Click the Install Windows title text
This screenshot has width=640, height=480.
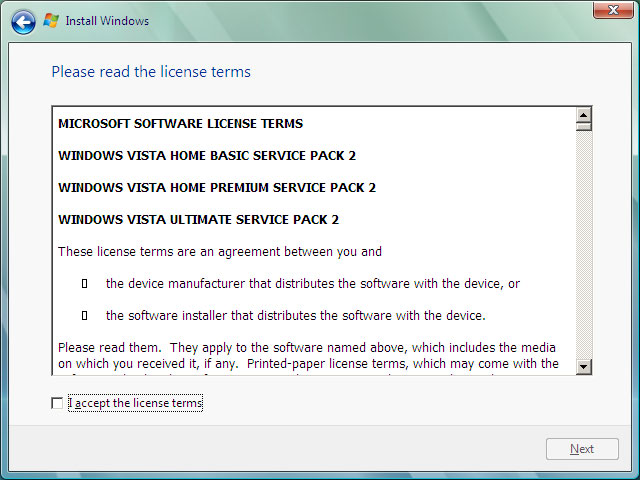[107, 21]
